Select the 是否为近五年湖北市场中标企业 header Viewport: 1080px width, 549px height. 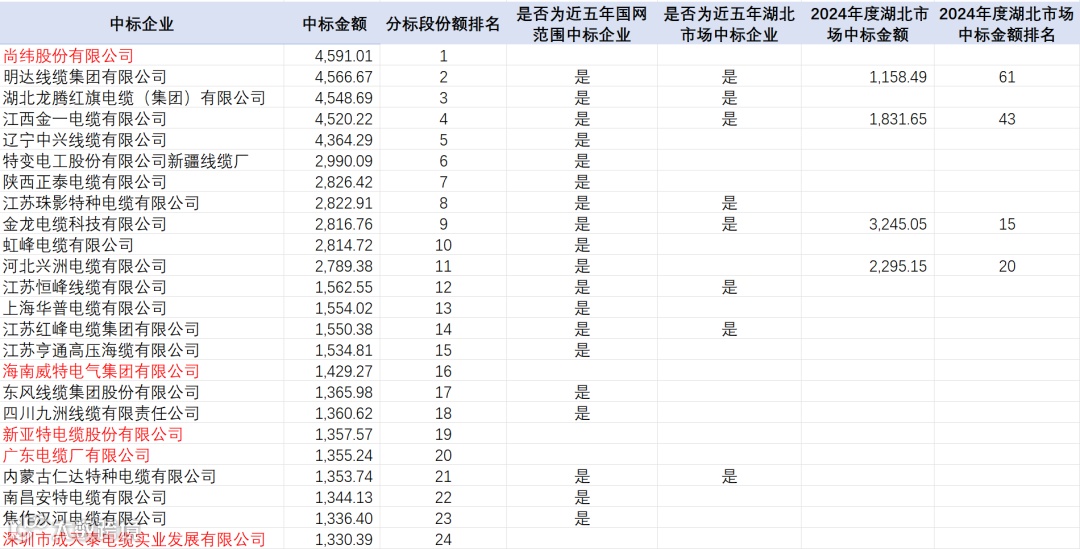click(x=729, y=24)
